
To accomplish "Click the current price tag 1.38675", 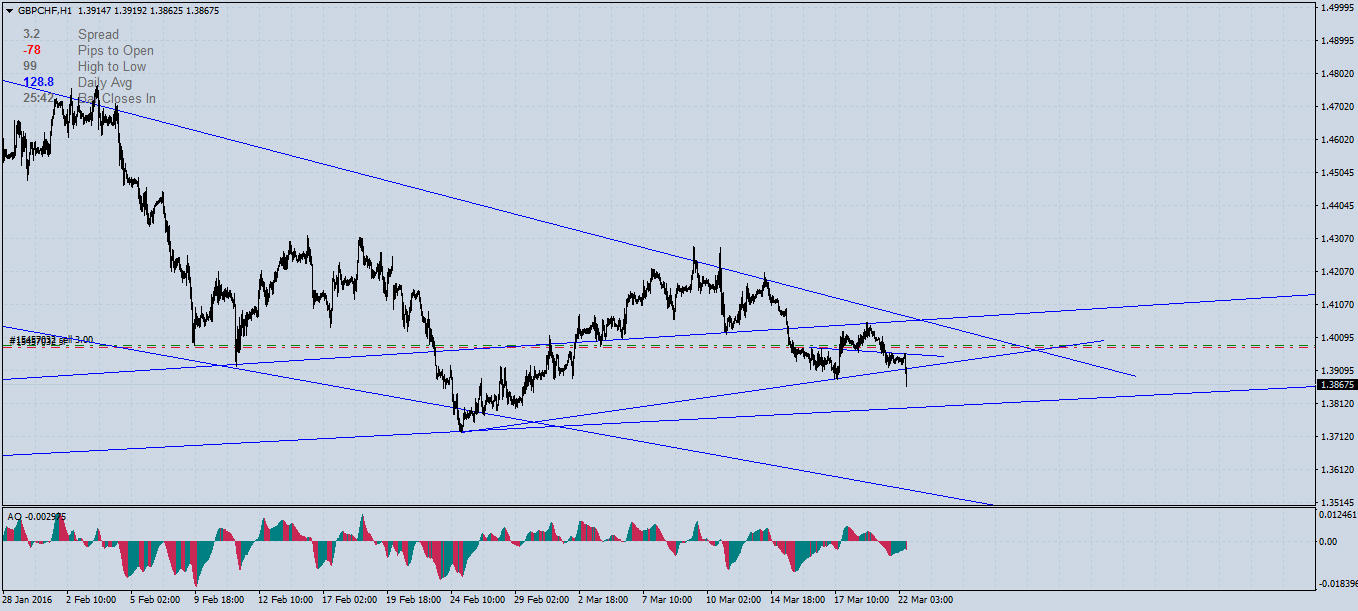I will [x=1337, y=384].
